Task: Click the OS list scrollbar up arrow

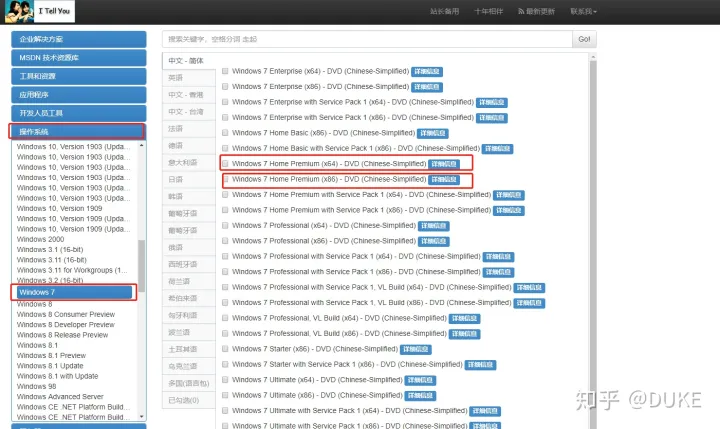Action: click(x=141, y=146)
